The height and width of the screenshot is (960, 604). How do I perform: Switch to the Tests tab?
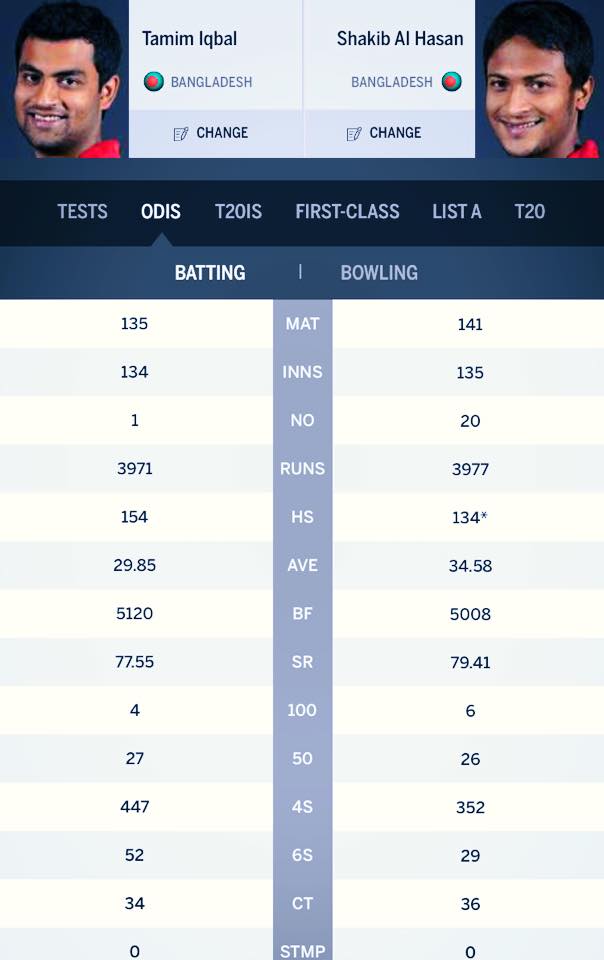pyautogui.click(x=82, y=211)
